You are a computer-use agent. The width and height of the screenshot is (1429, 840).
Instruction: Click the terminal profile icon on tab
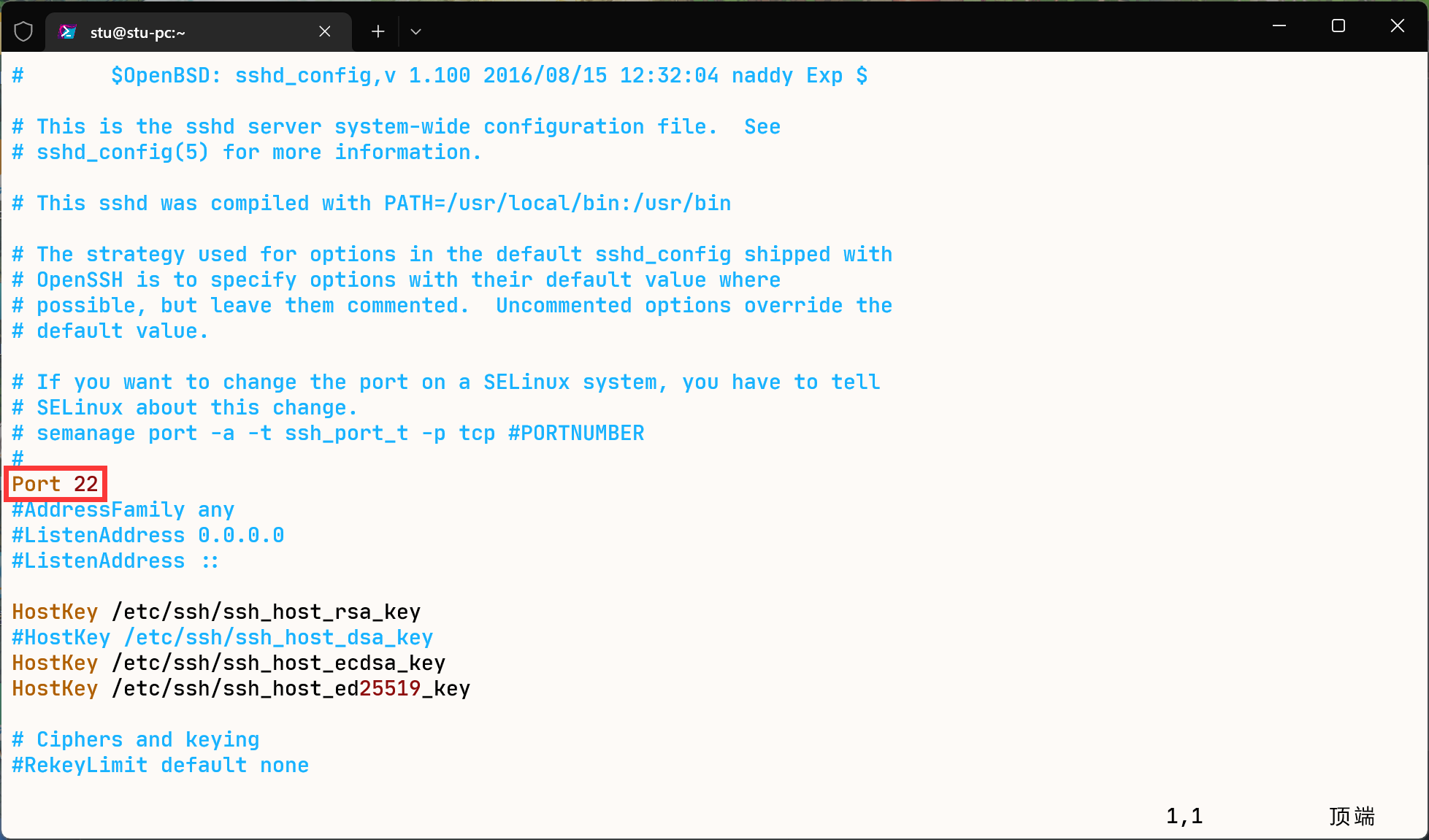point(68,32)
